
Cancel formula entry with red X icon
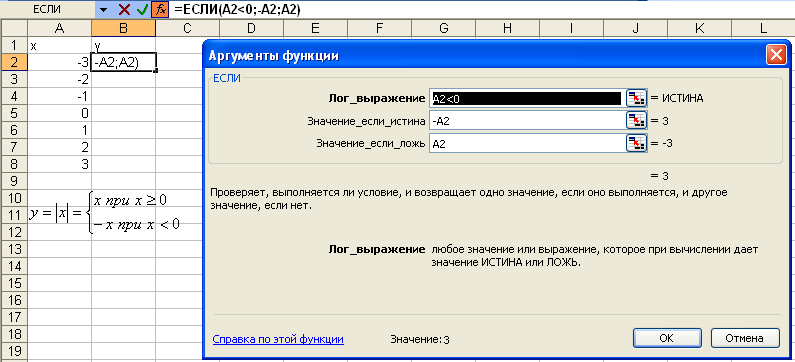pos(124,9)
